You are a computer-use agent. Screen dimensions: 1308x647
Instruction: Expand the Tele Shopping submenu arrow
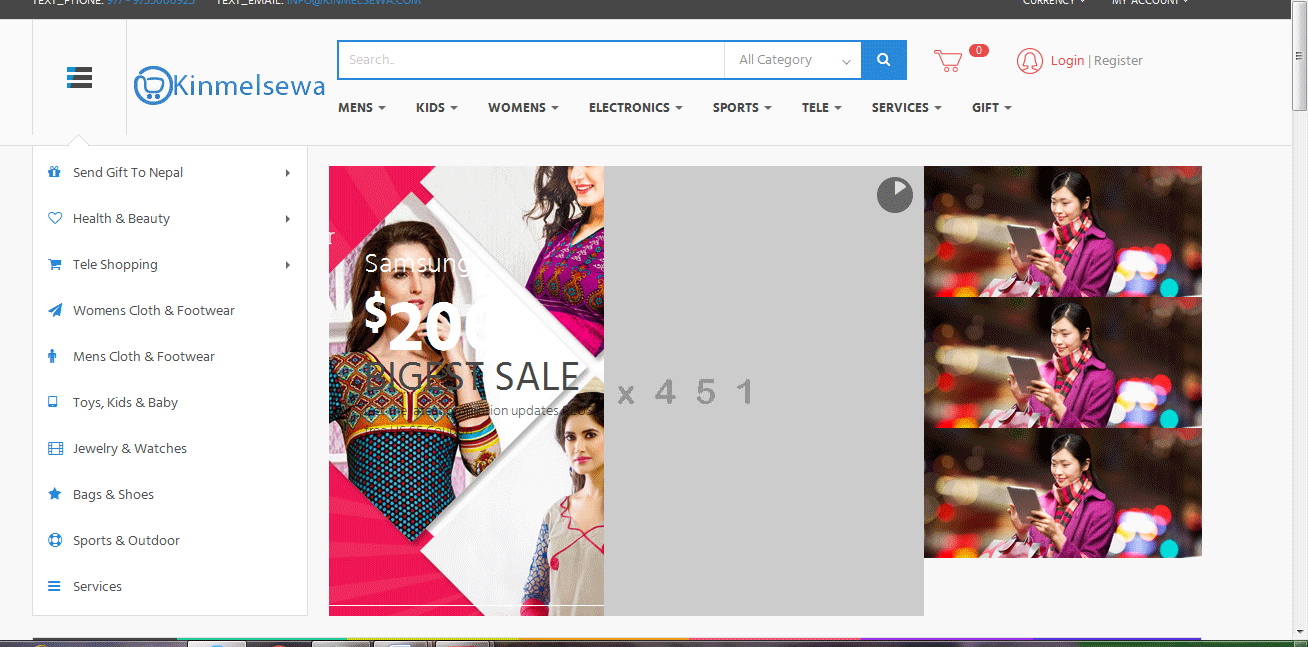(287, 265)
